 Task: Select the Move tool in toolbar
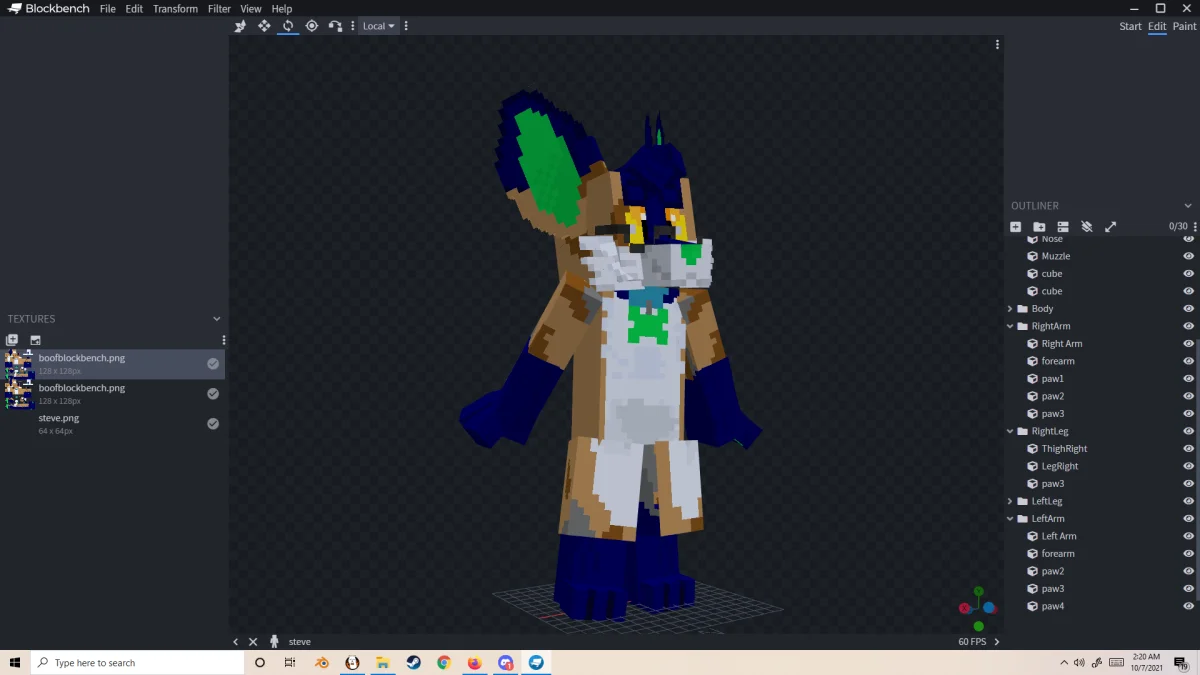(240, 26)
